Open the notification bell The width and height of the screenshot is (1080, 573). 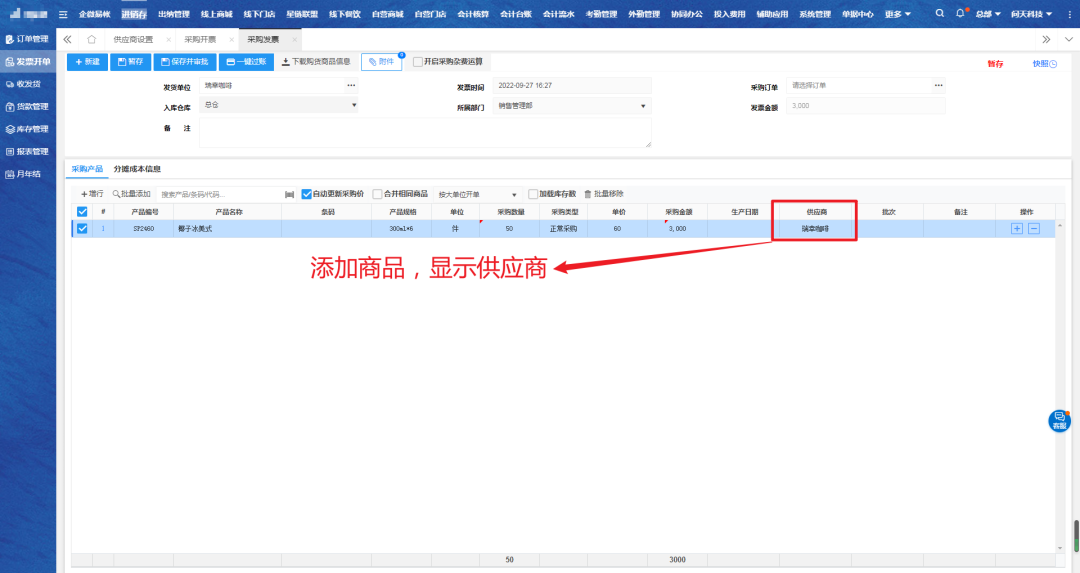pos(960,14)
